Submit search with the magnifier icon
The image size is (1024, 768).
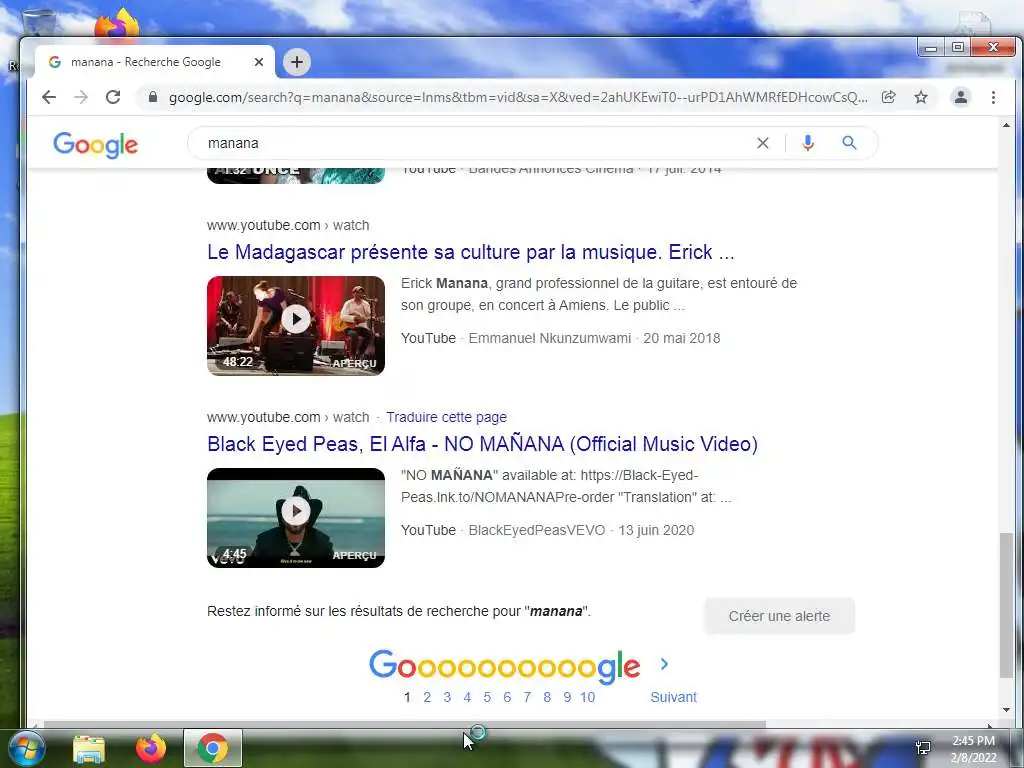click(x=849, y=143)
